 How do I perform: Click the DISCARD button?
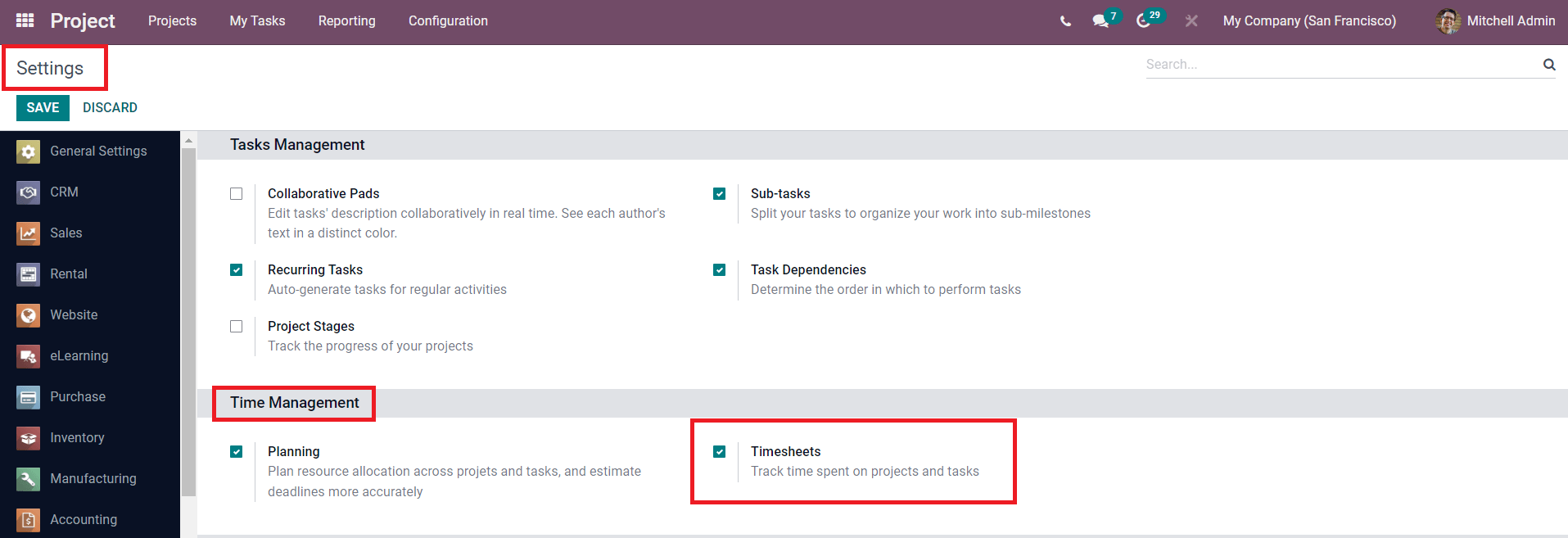[x=110, y=108]
